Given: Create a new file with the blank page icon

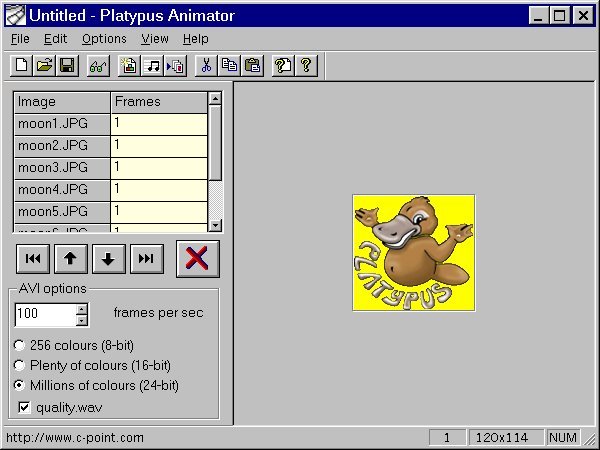Looking at the screenshot, I should tap(21, 65).
